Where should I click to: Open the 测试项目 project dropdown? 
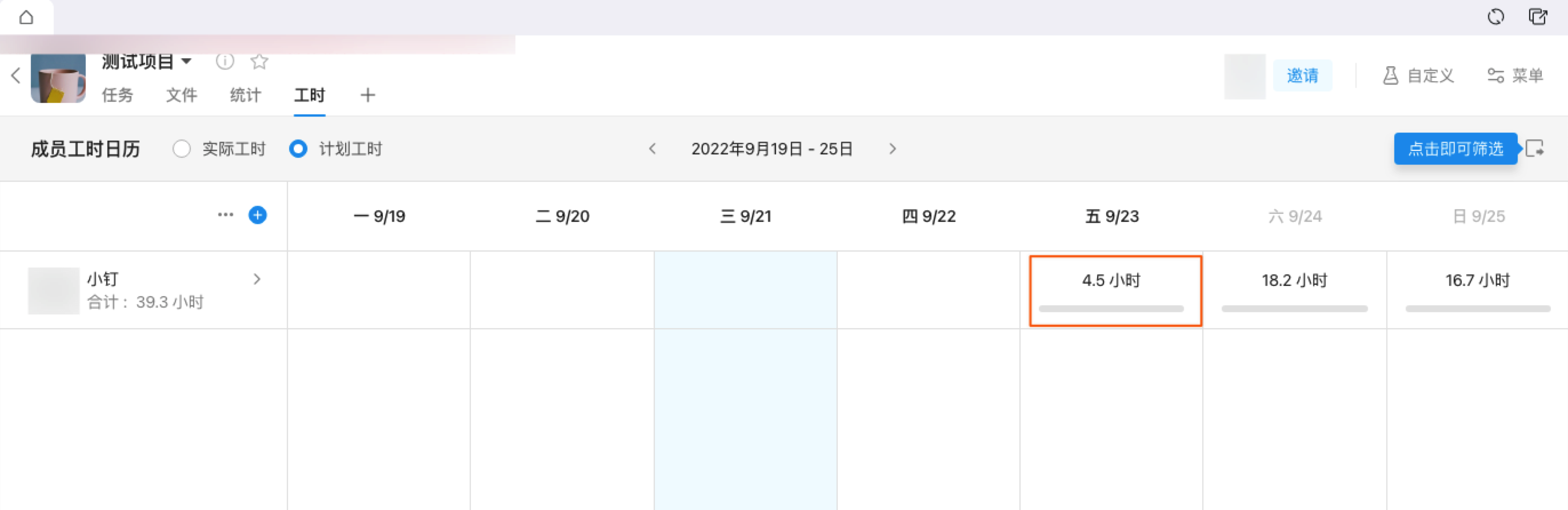[187, 62]
